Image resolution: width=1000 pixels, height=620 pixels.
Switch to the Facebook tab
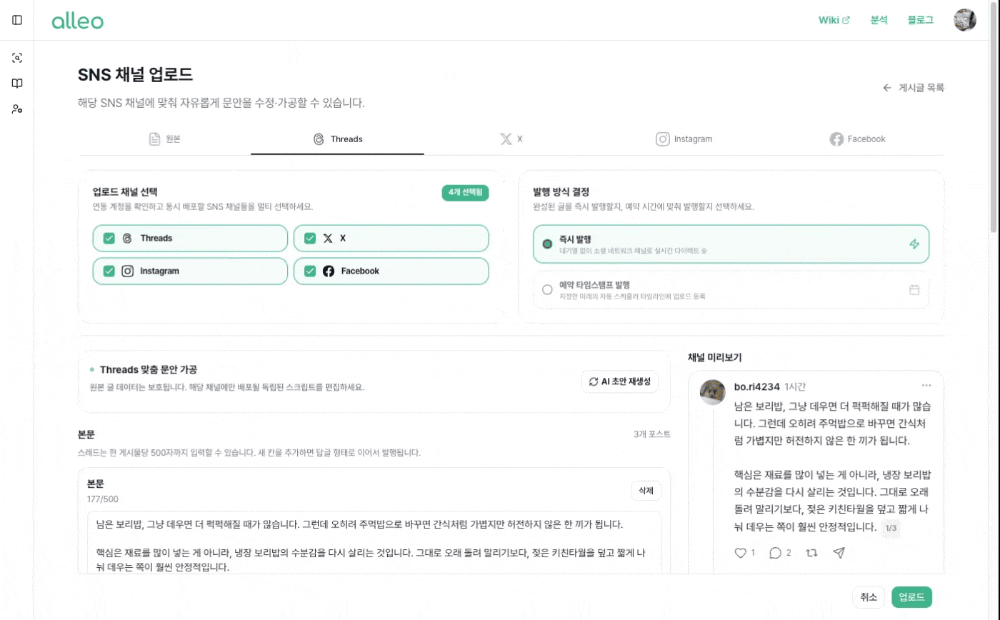[x=857, y=139]
